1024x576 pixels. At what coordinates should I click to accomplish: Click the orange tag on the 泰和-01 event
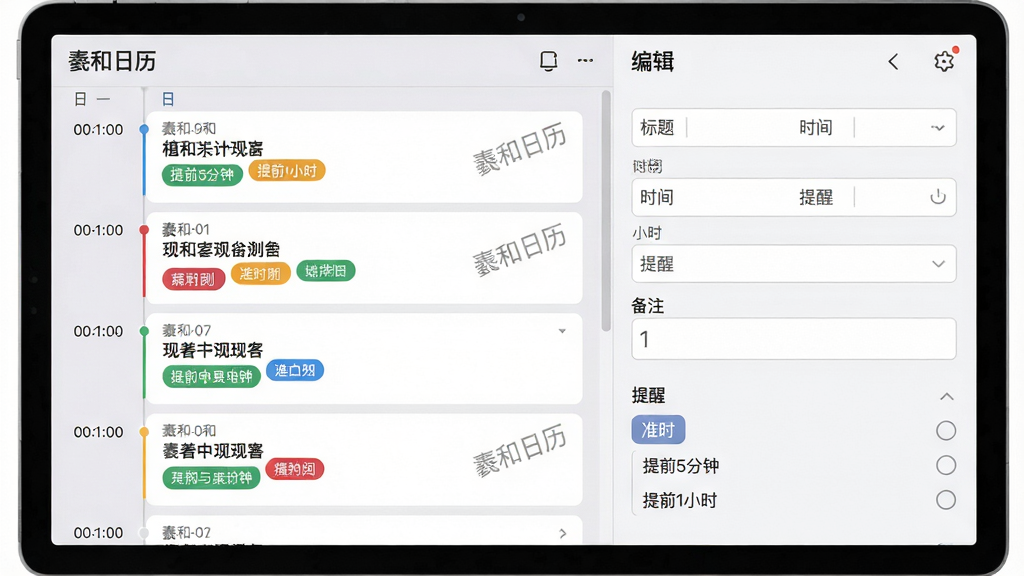coord(260,273)
